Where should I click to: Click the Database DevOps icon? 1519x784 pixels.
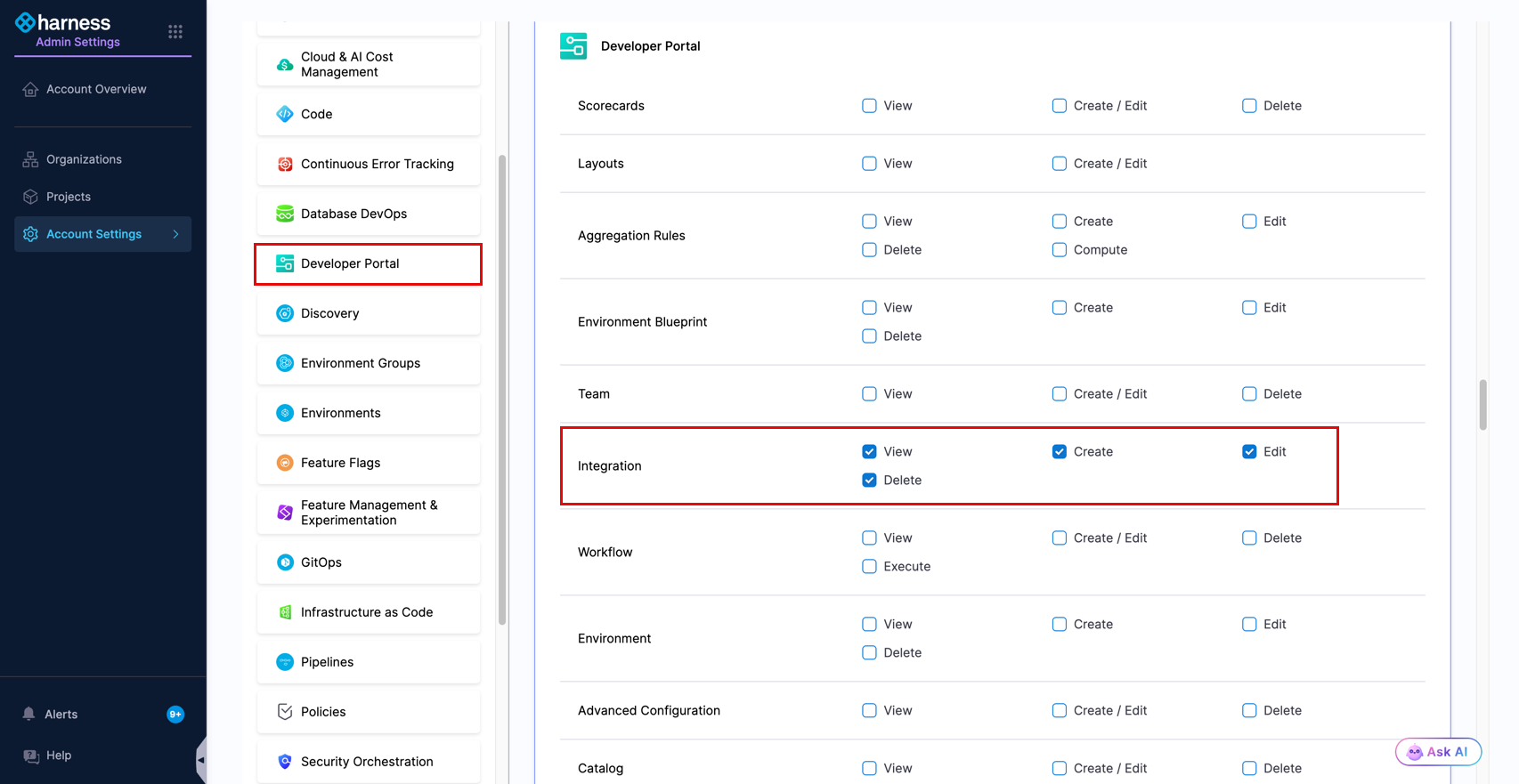tap(285, 214)
